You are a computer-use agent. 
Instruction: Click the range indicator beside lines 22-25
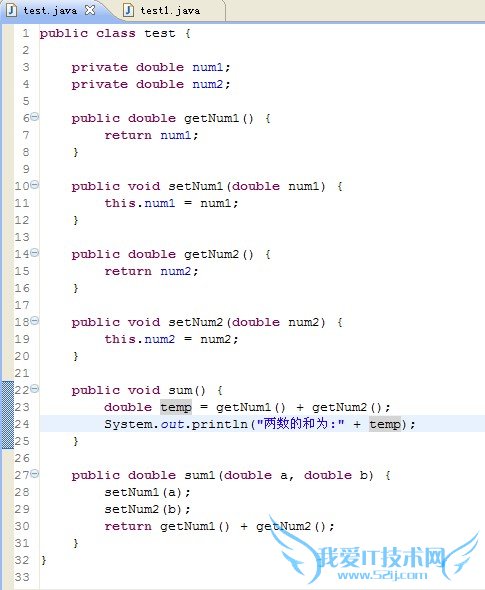click(8, 415)
